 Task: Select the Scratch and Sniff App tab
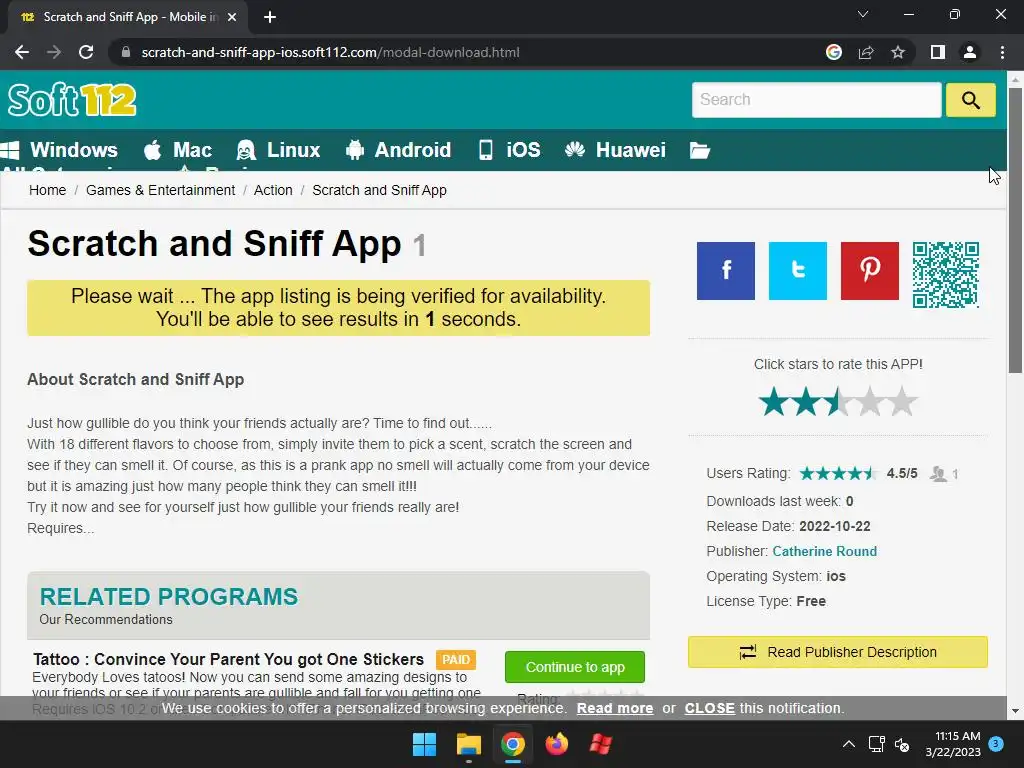click(x=128, y=17)
